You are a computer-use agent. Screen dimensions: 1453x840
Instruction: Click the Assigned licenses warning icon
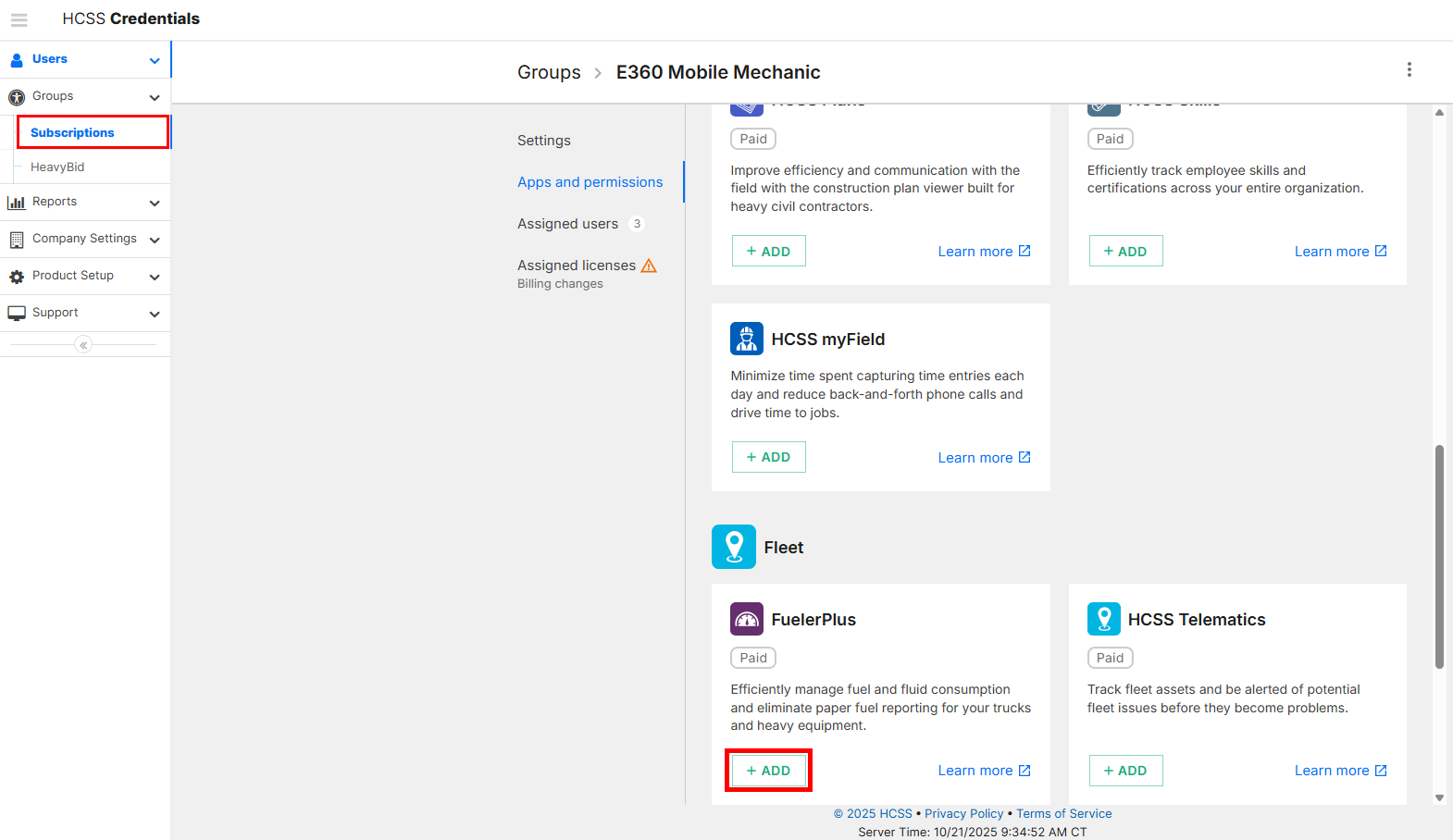click(649, 266)
